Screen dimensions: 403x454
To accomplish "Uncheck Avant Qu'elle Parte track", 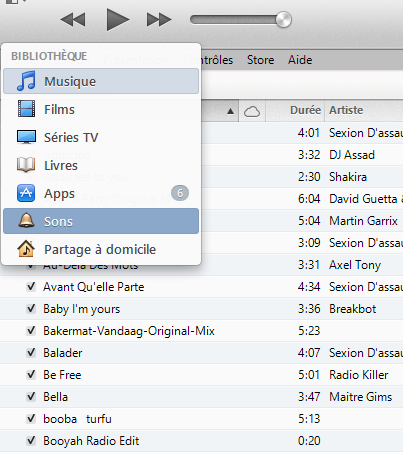I will click(x=31, y=287).
